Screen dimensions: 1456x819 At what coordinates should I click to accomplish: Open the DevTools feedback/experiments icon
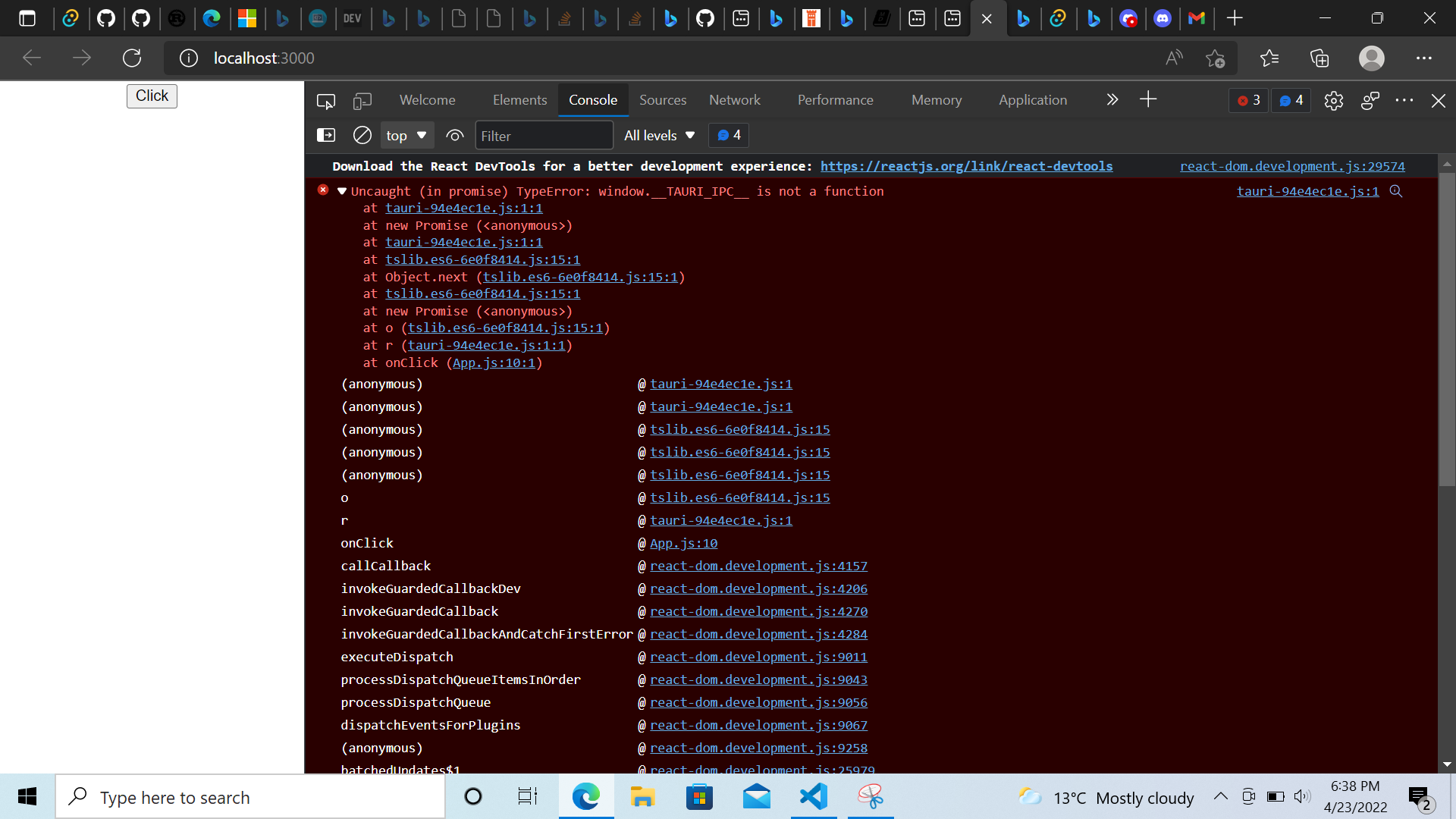pos(1370,101)
